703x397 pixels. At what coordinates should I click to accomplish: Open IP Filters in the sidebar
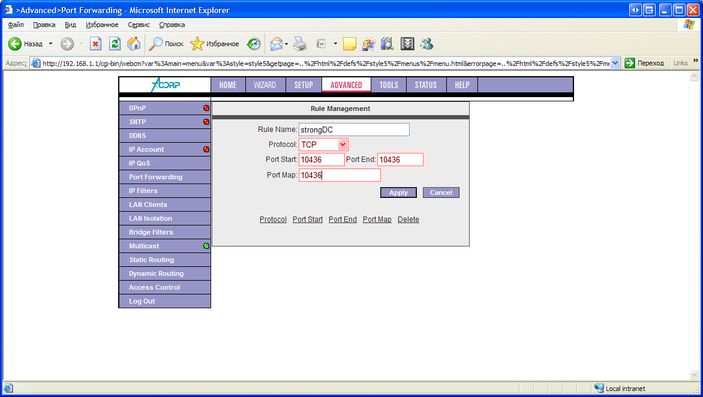point(165,191)
